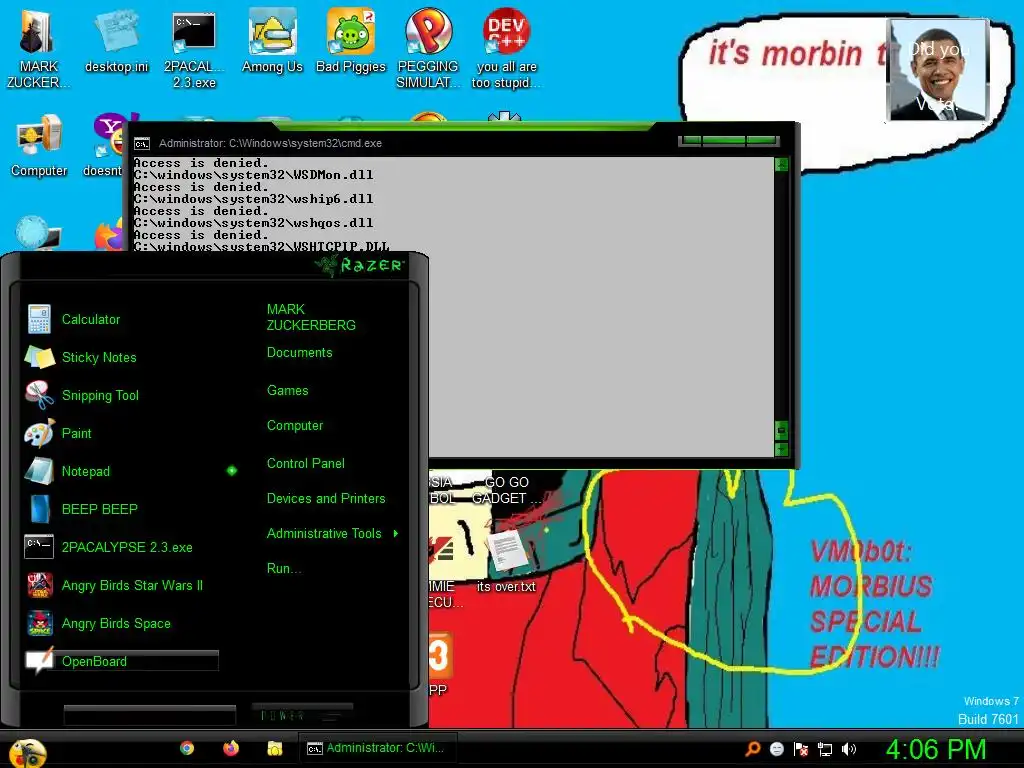Image resolution: width=1024 pixels, height=768 pixels.
Task: Launch the 2PACAL... 2.3.exe desktop icon
Action: point(194,49)
